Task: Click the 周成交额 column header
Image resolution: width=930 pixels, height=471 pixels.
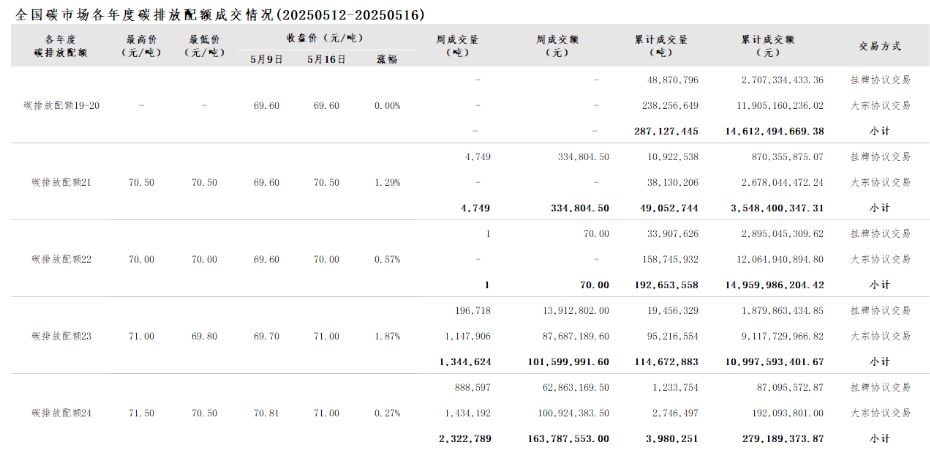Action: 558,46
